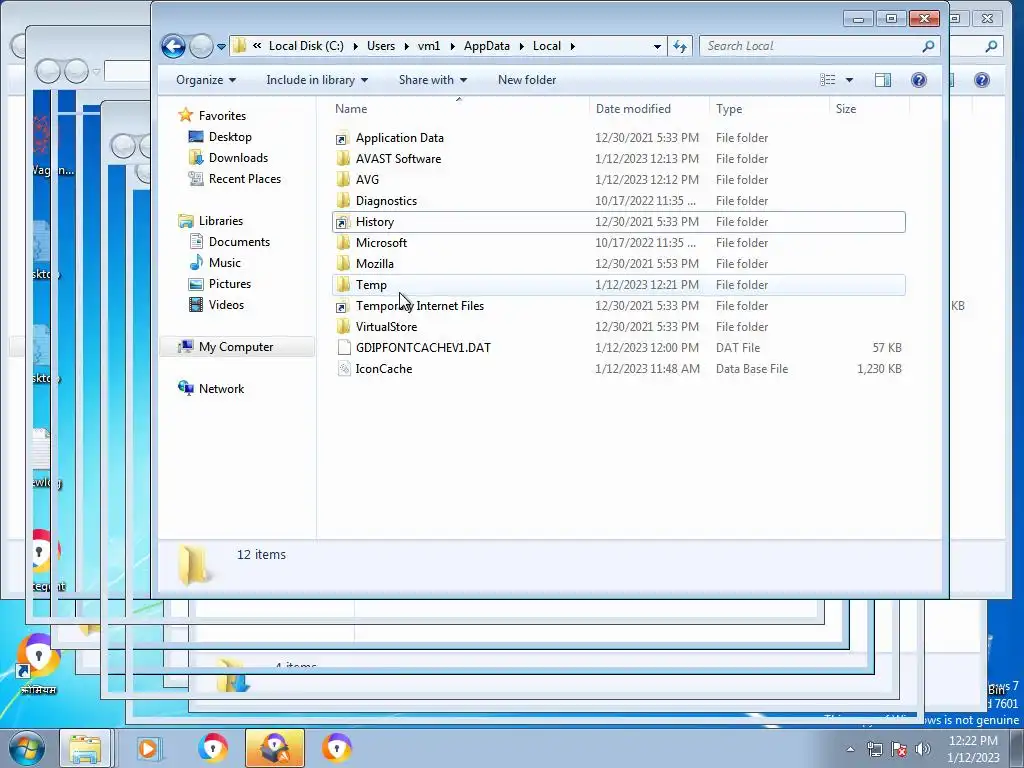1024x768 pixels.
Task: Expand the arrow after AppData breadcrumb
Action: pos(522,46)
